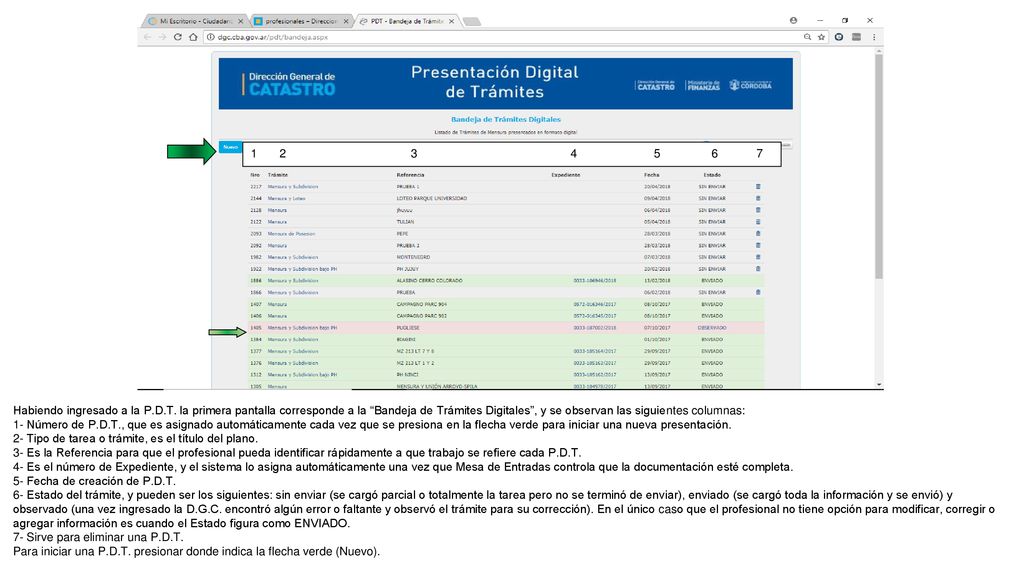Go forward in the browser
Viewport: 1024px width, 576px height.
162,37
